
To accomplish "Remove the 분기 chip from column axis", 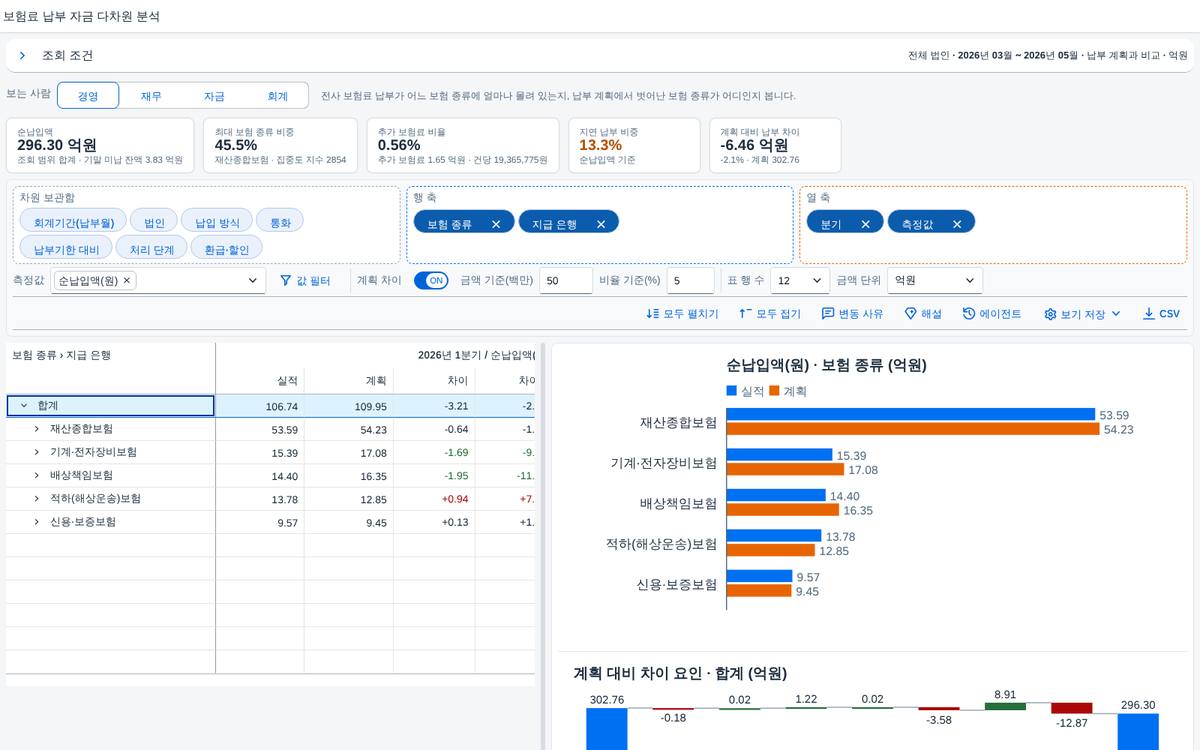I will coord(865,224).
